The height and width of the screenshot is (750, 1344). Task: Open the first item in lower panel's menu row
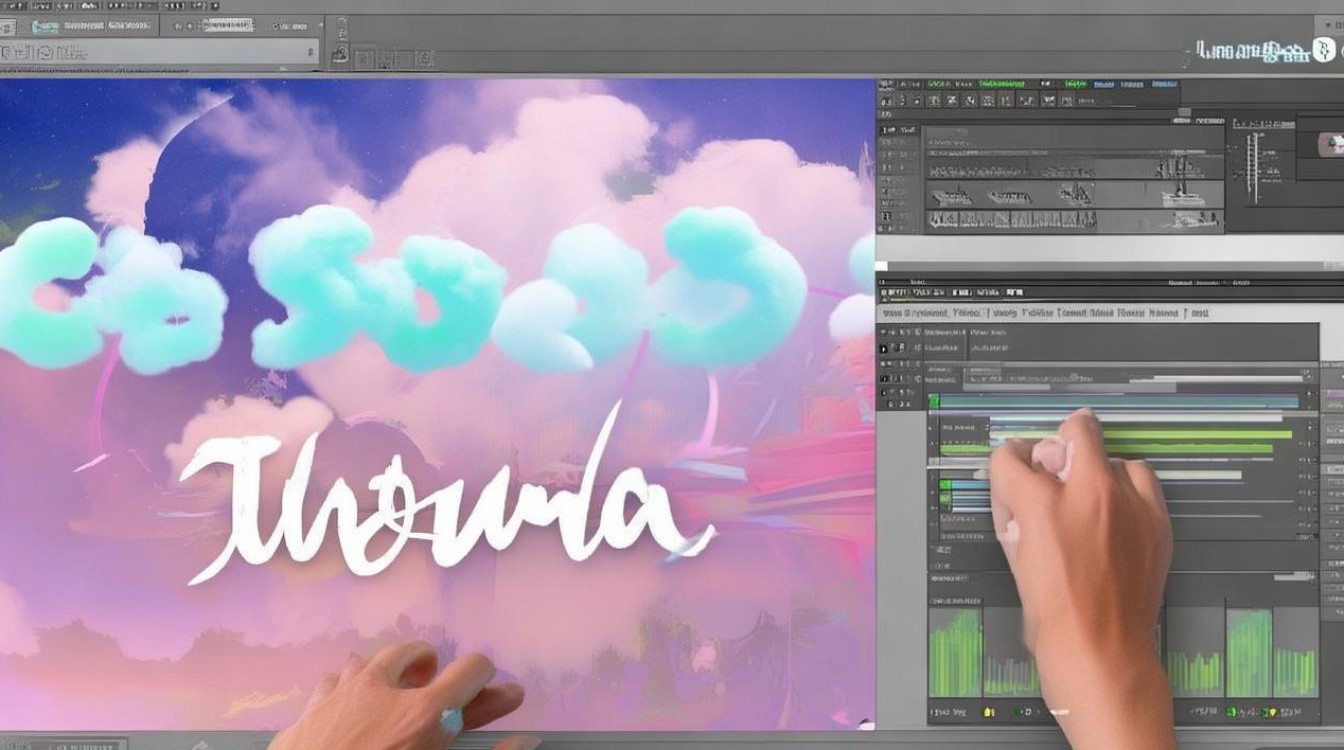click(892, 313)
